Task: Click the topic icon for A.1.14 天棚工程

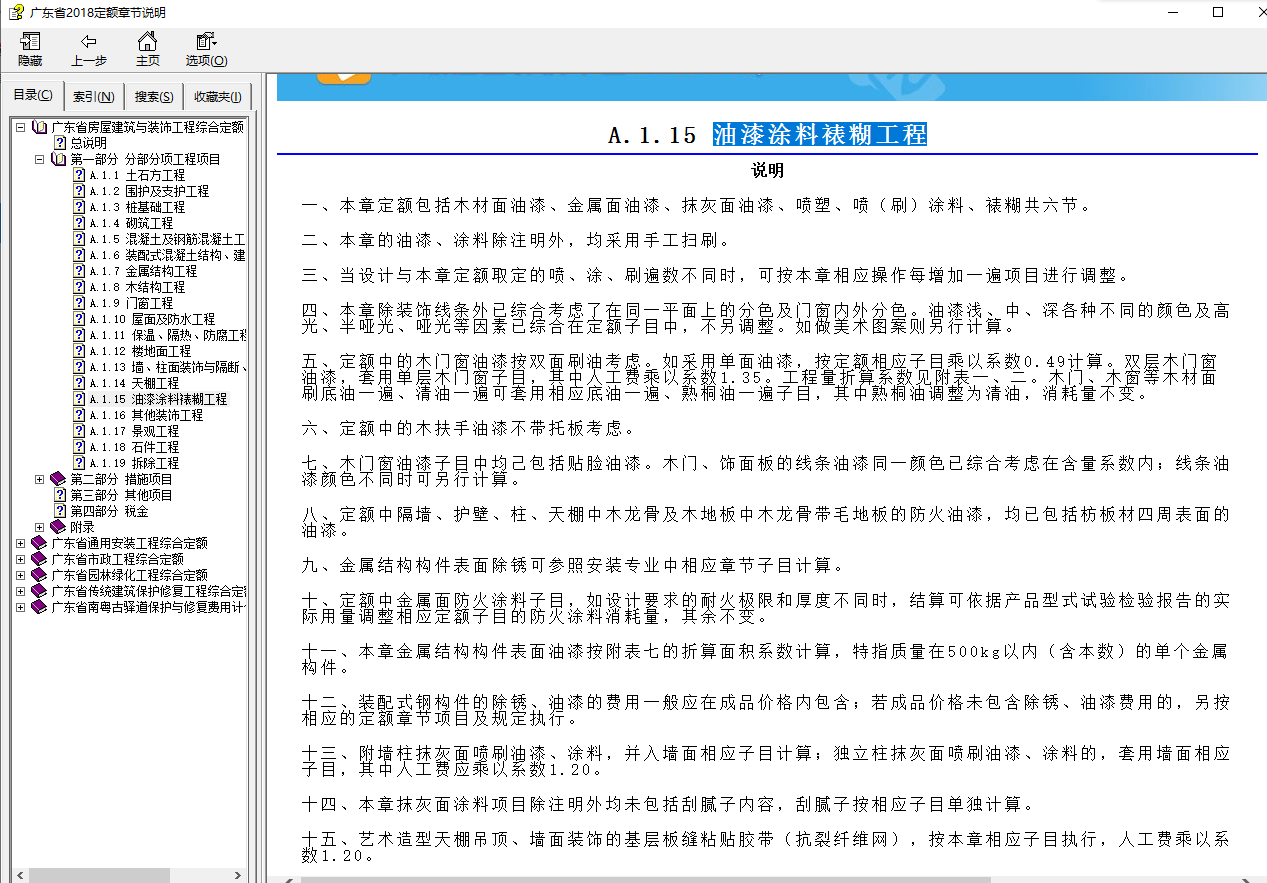Action: (x=79, y=383)
